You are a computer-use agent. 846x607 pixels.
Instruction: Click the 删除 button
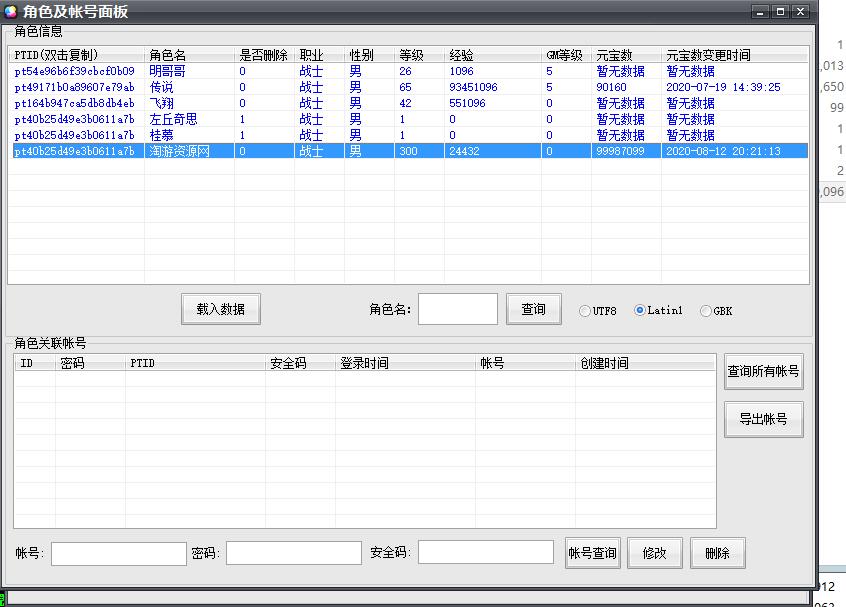pos(717,553)
